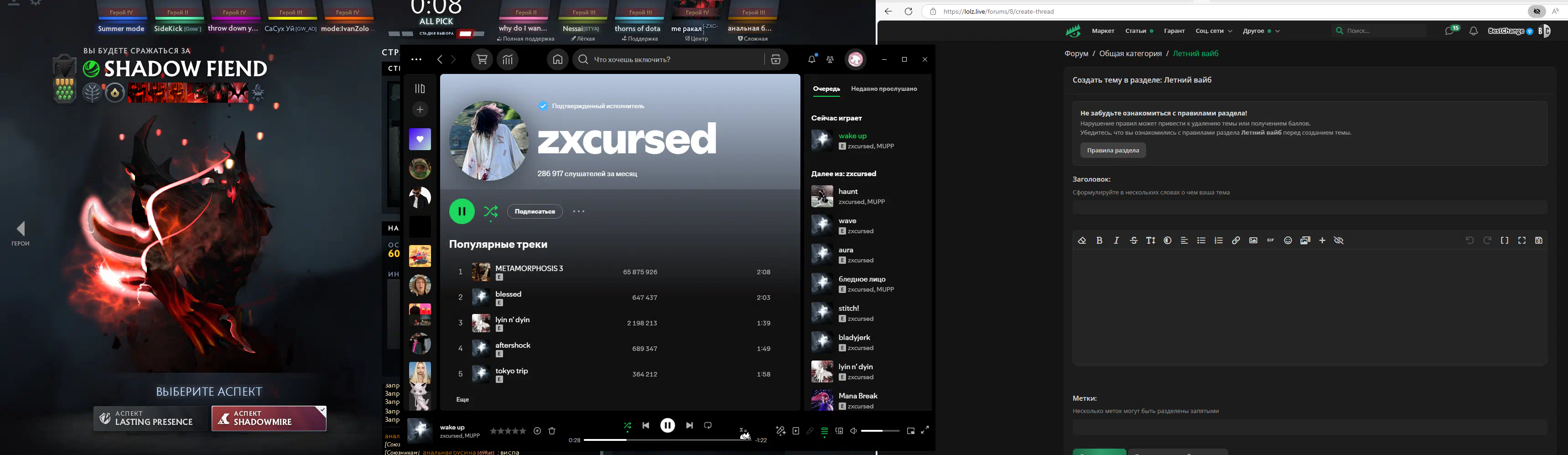This screenshot has width=1568, height=455.
Task: Skip to previous track in Spotify
Action: [x=646, y=426]
